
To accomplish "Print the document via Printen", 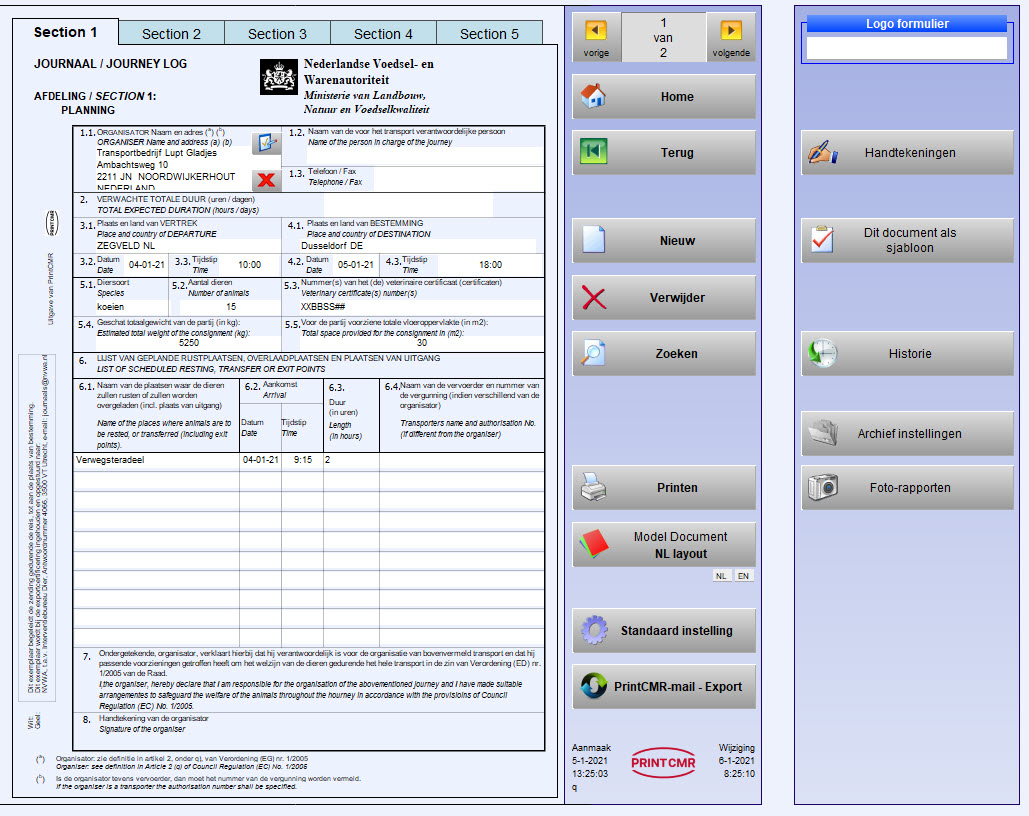I will [664, 488].
